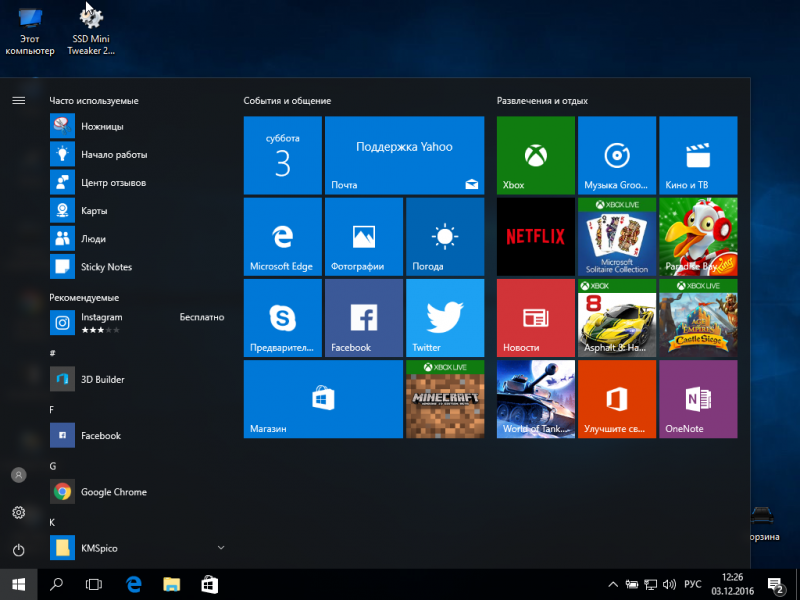Screen dimensions: 800x600
Task: Open Task View on the taskbar
Action: (94, 584)
